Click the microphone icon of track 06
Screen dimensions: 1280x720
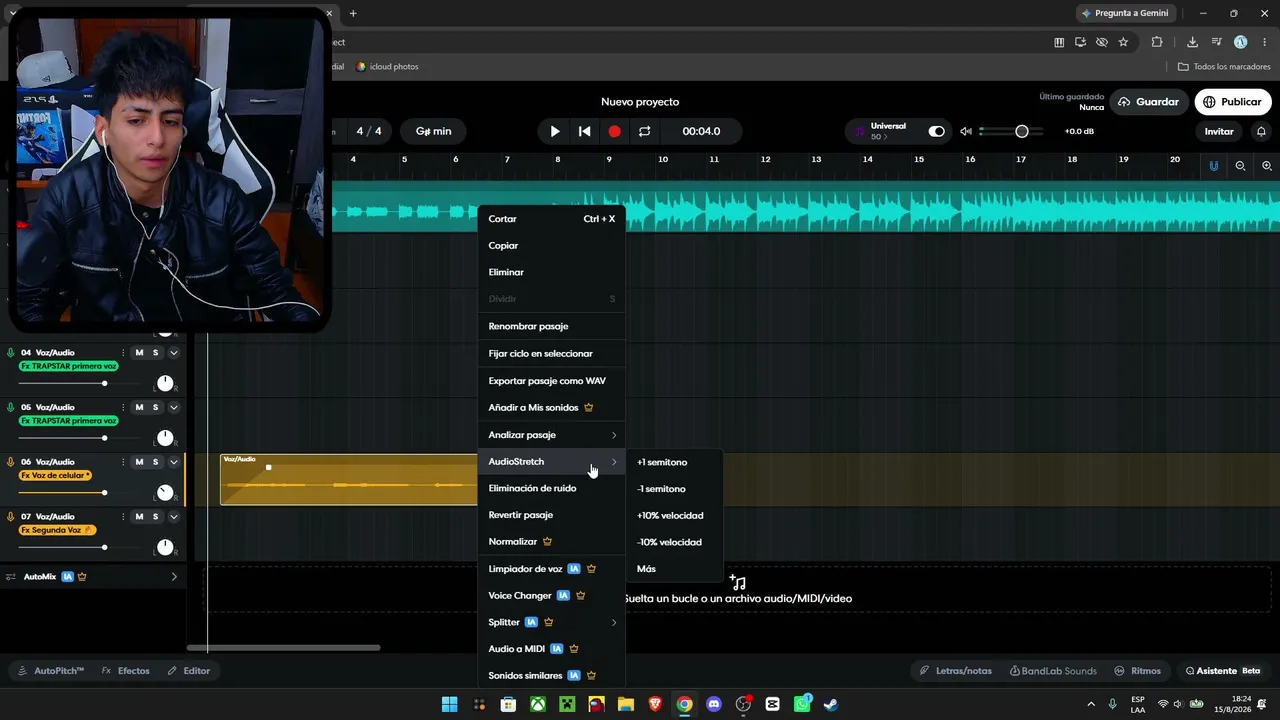tap(11, 462)
